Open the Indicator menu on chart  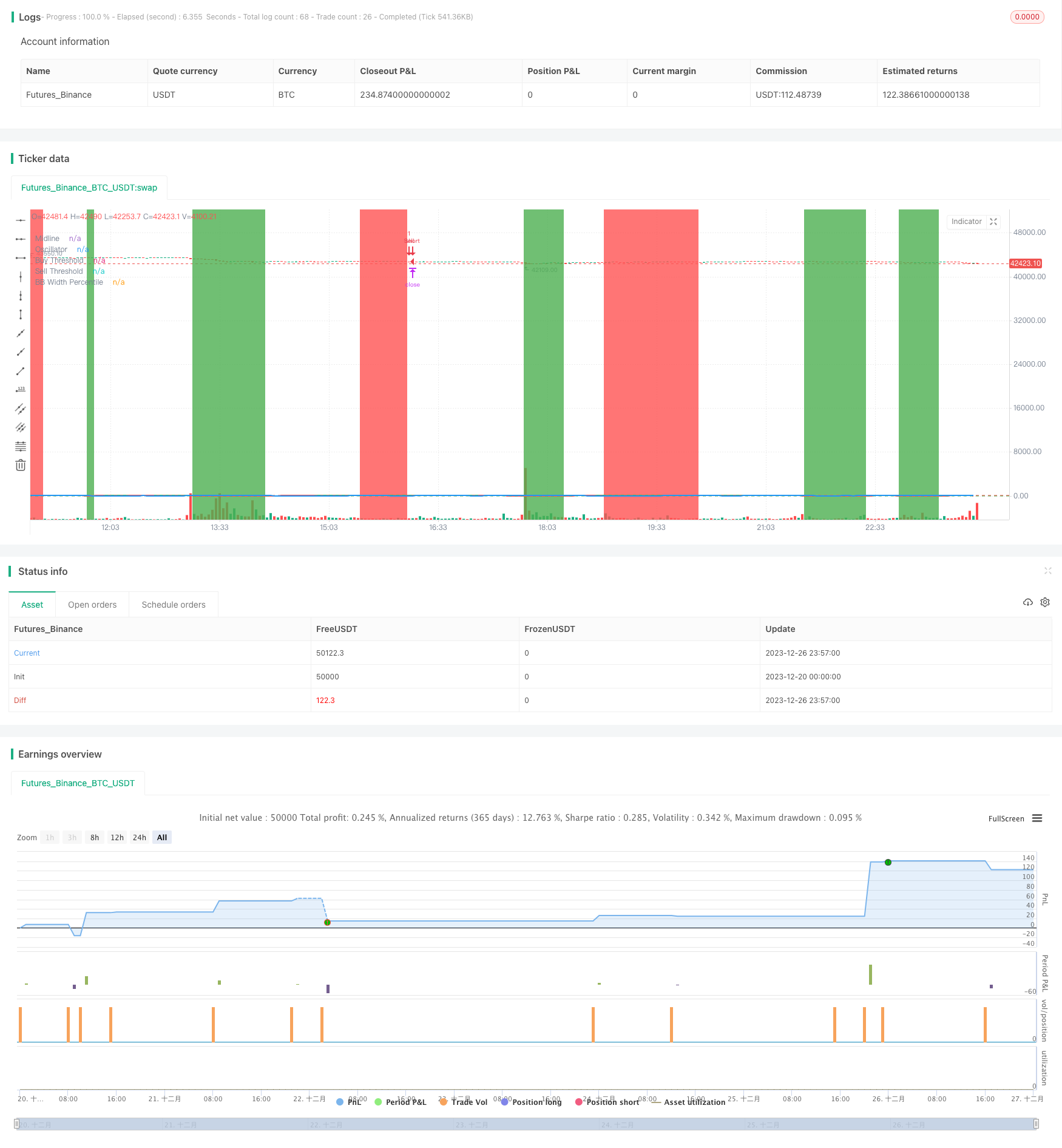coord(966,222)
